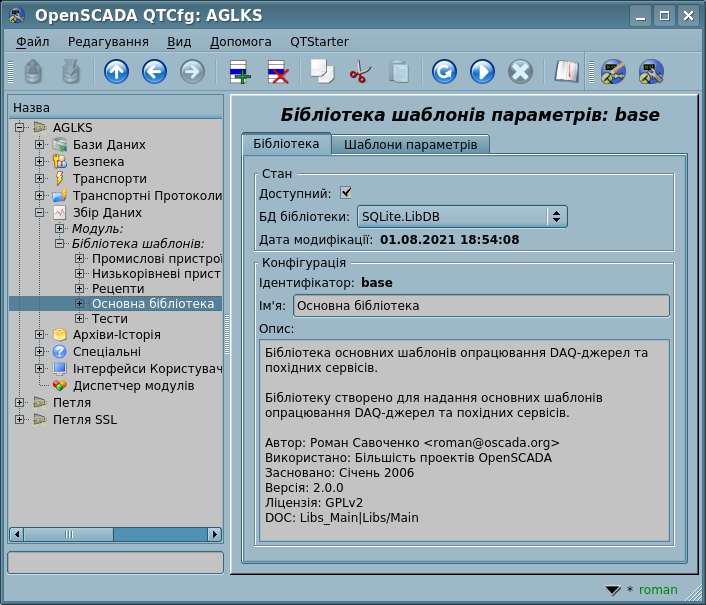Viewport: 706px width, 605px height.
Task: Click the Архіви-Історія archive icon
Action: [x=59, y=334]
